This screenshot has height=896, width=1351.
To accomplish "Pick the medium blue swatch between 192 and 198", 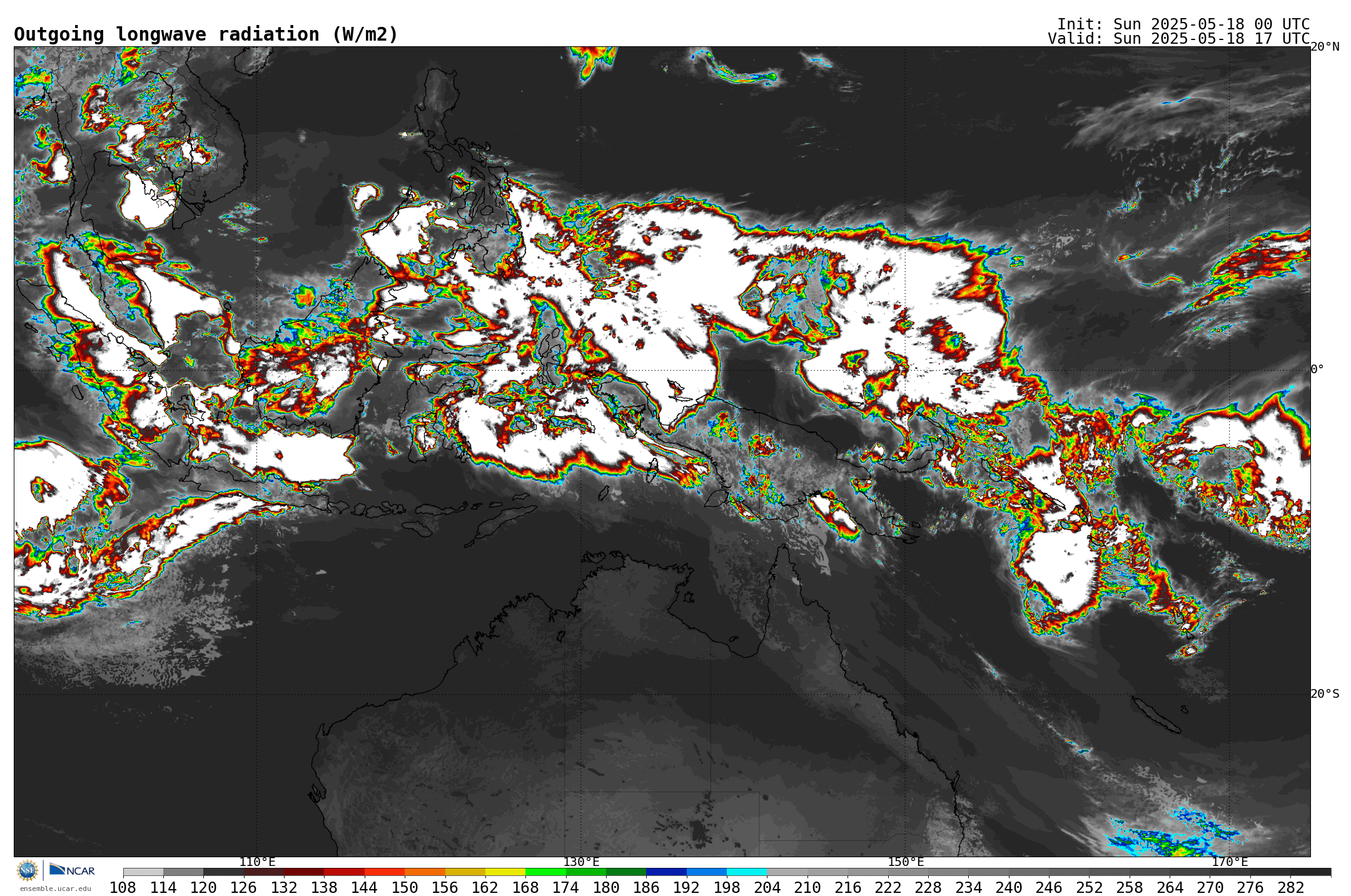I will tap(707, 872).
